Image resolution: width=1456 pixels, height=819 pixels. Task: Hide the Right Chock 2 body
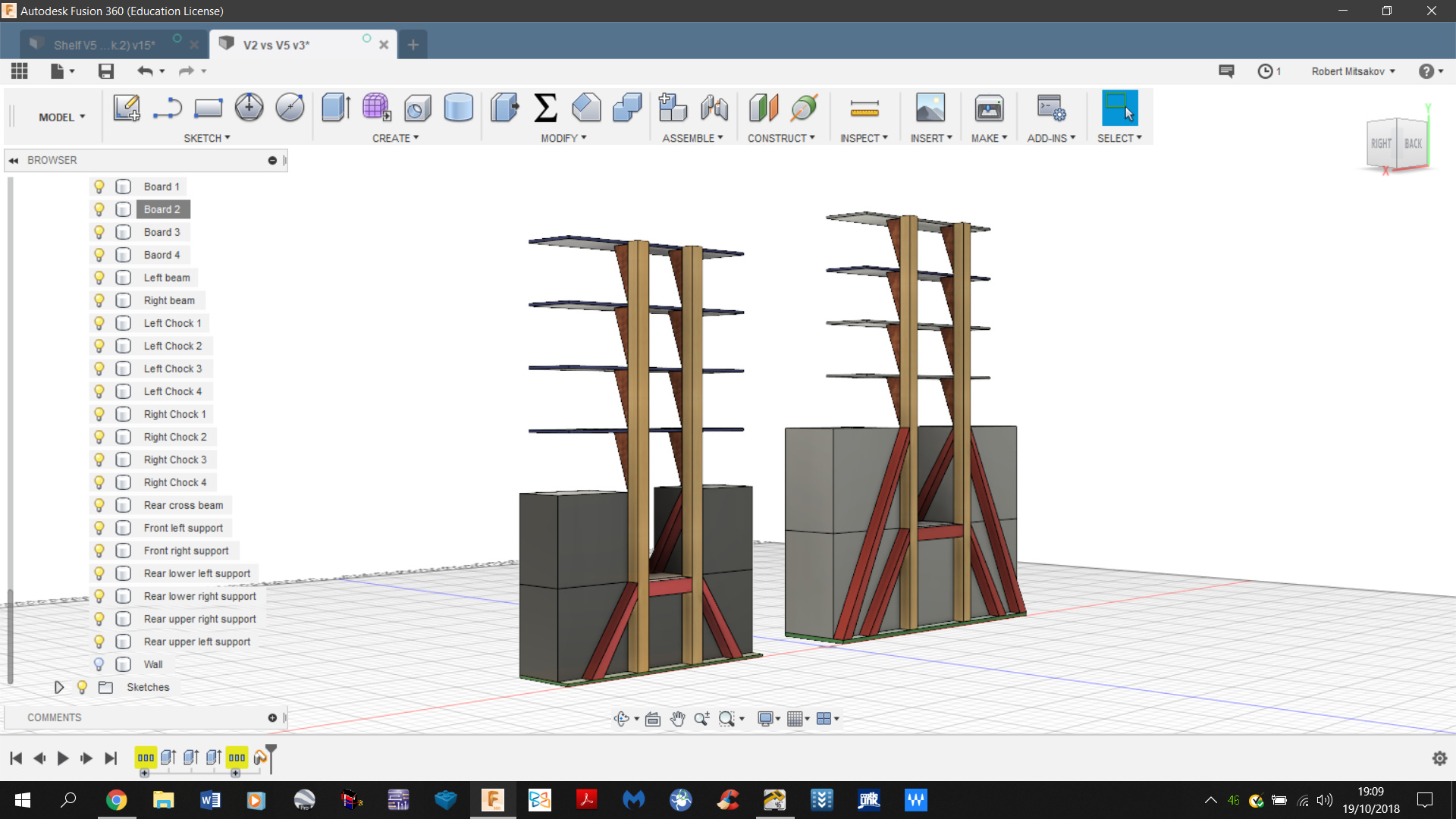pos(99,437)
